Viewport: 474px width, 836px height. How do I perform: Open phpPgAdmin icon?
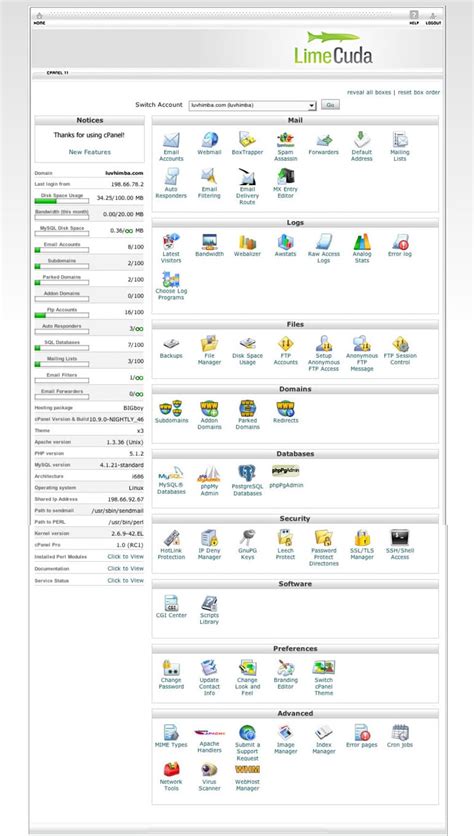[x=286, y=477]
